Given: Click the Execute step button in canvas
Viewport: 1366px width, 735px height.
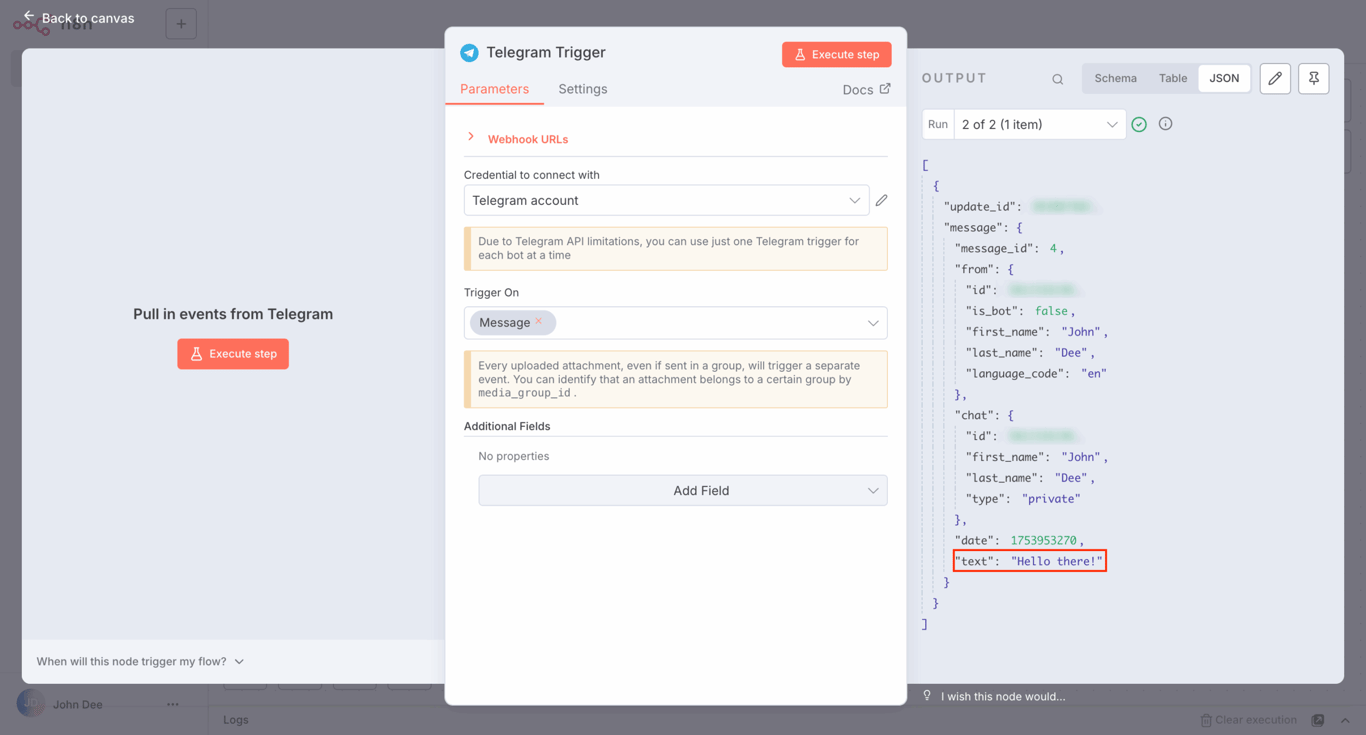Looking at the screenshot, I should (233, 354).
